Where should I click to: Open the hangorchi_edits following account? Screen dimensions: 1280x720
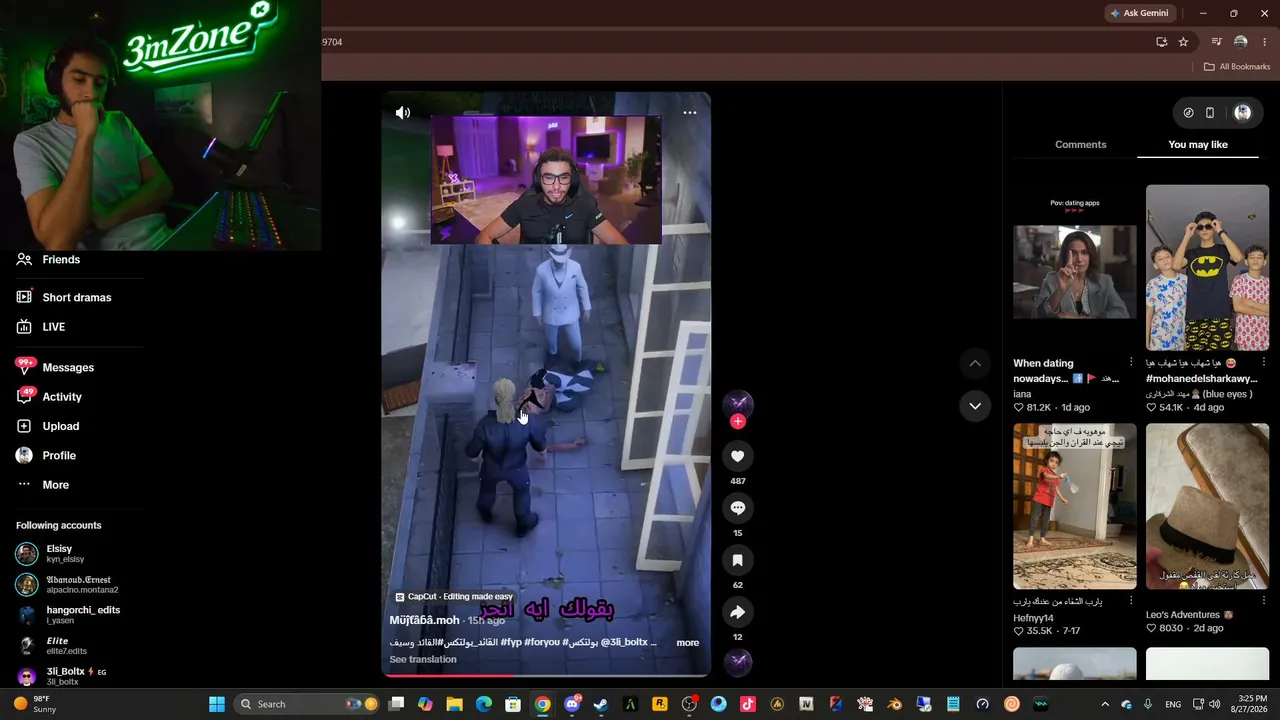coord(68,615)
